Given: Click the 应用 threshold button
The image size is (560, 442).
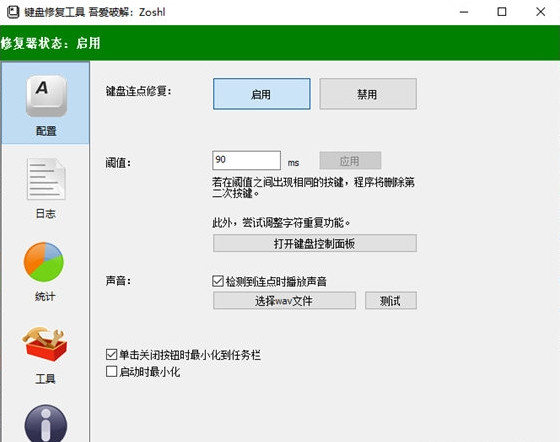Looking at the screenshot, I should click(350, 161).
